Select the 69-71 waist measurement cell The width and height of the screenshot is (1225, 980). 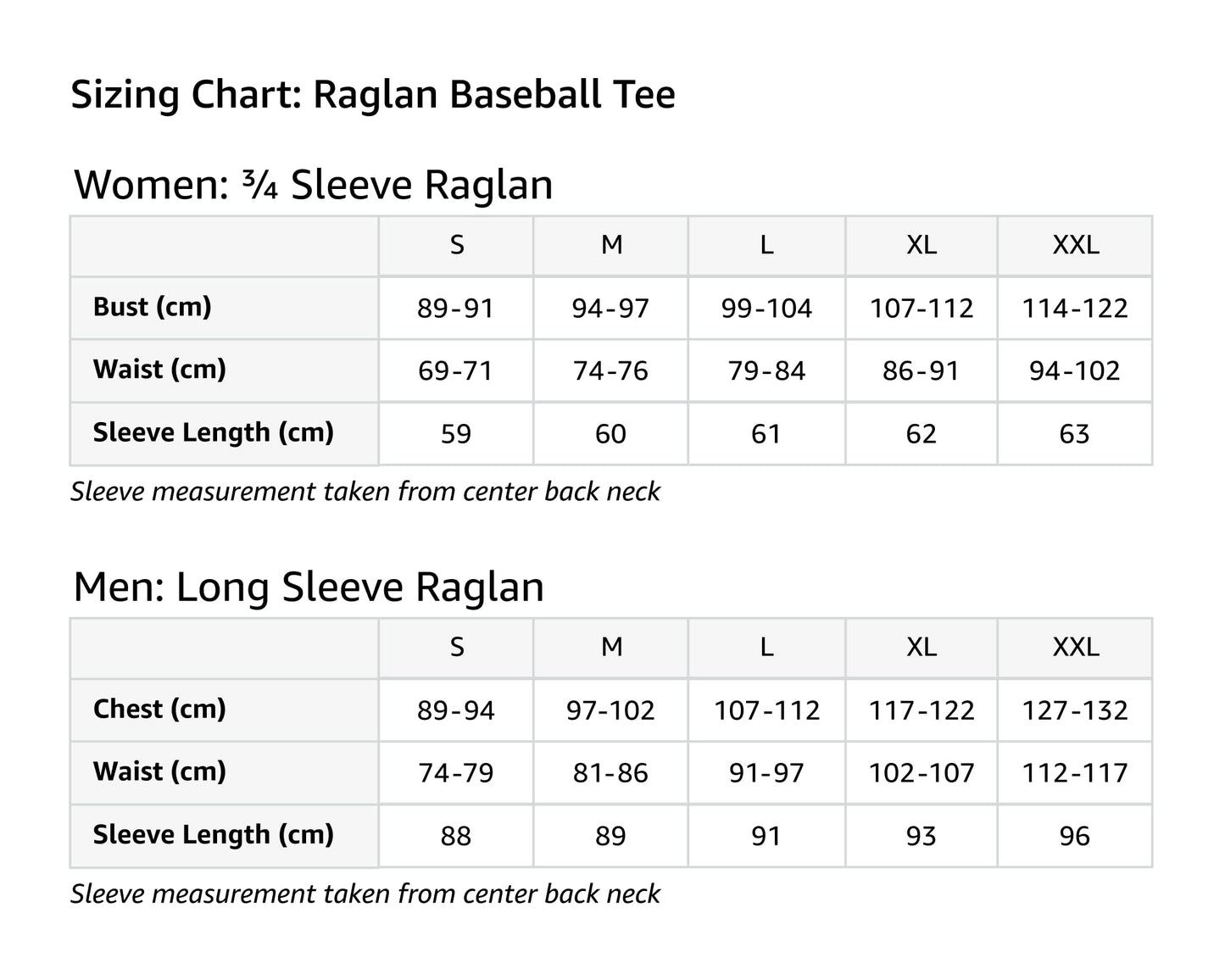pyautogui.click(x=455, y=371)
